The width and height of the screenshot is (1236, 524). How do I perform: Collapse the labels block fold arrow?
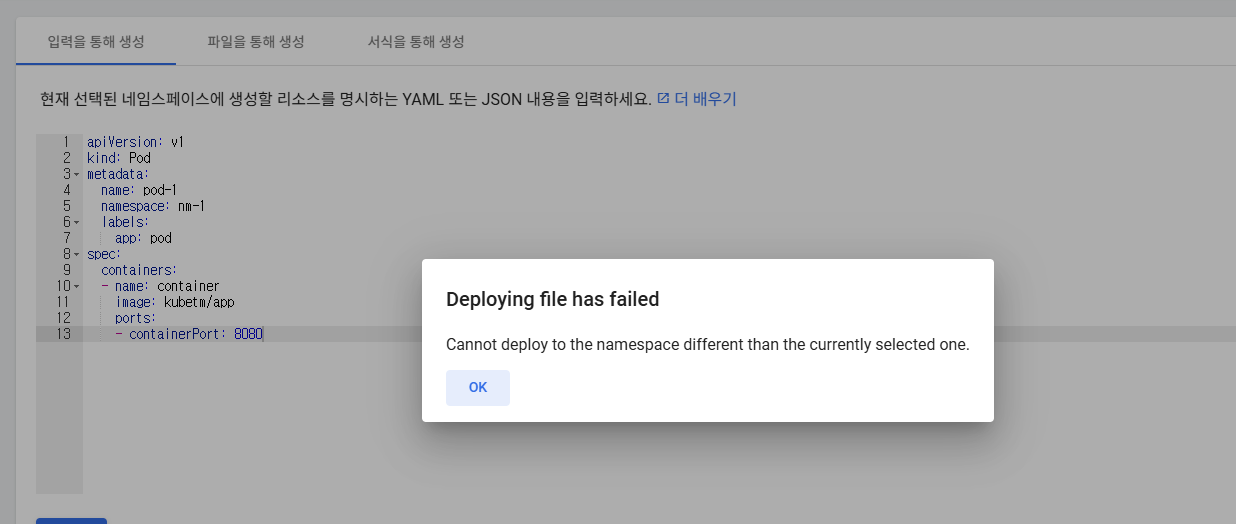pyautogui.click(x=76, y=222)
